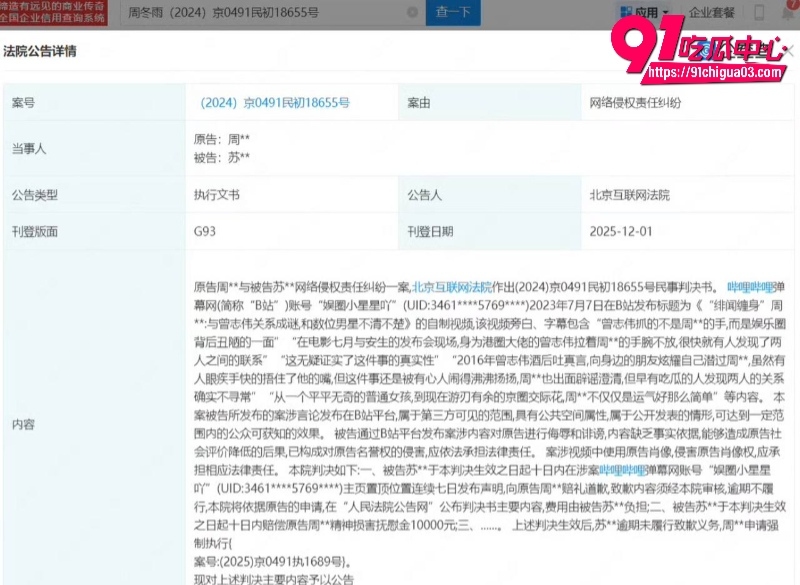
Task: Click the 案号:(2025)京0491执1689号 line
Action: point(272,562)
